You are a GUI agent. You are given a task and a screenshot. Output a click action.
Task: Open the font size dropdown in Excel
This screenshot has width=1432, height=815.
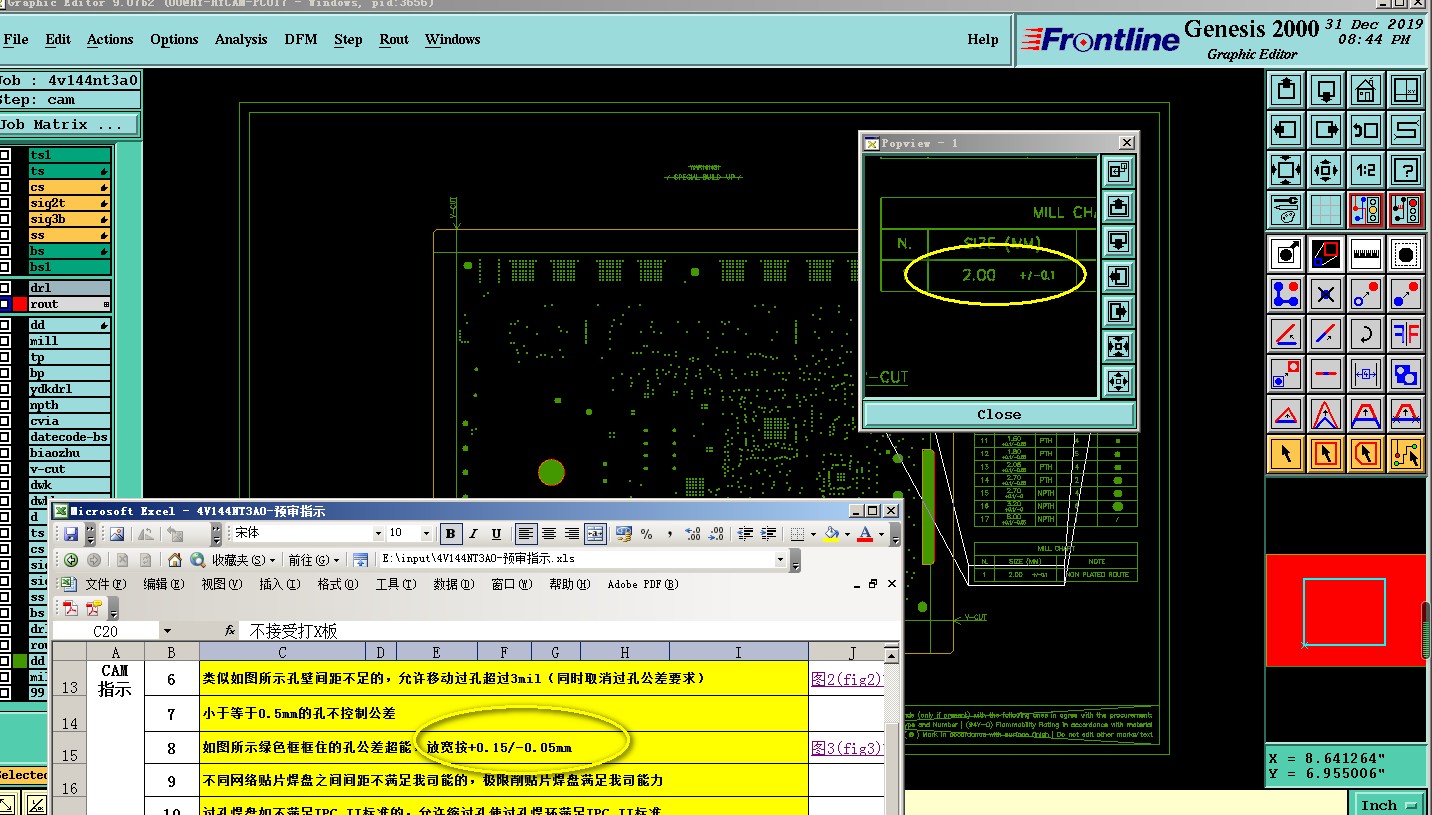[x=426, y=534]
